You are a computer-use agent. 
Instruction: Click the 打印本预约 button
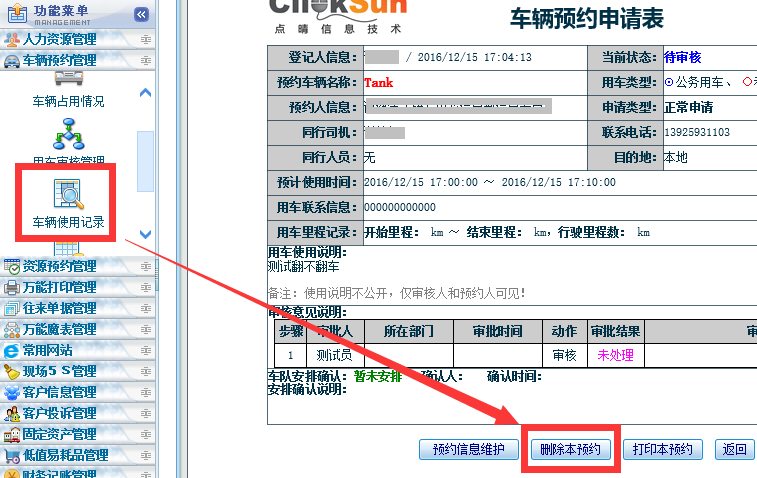click(x=663, y=450)
